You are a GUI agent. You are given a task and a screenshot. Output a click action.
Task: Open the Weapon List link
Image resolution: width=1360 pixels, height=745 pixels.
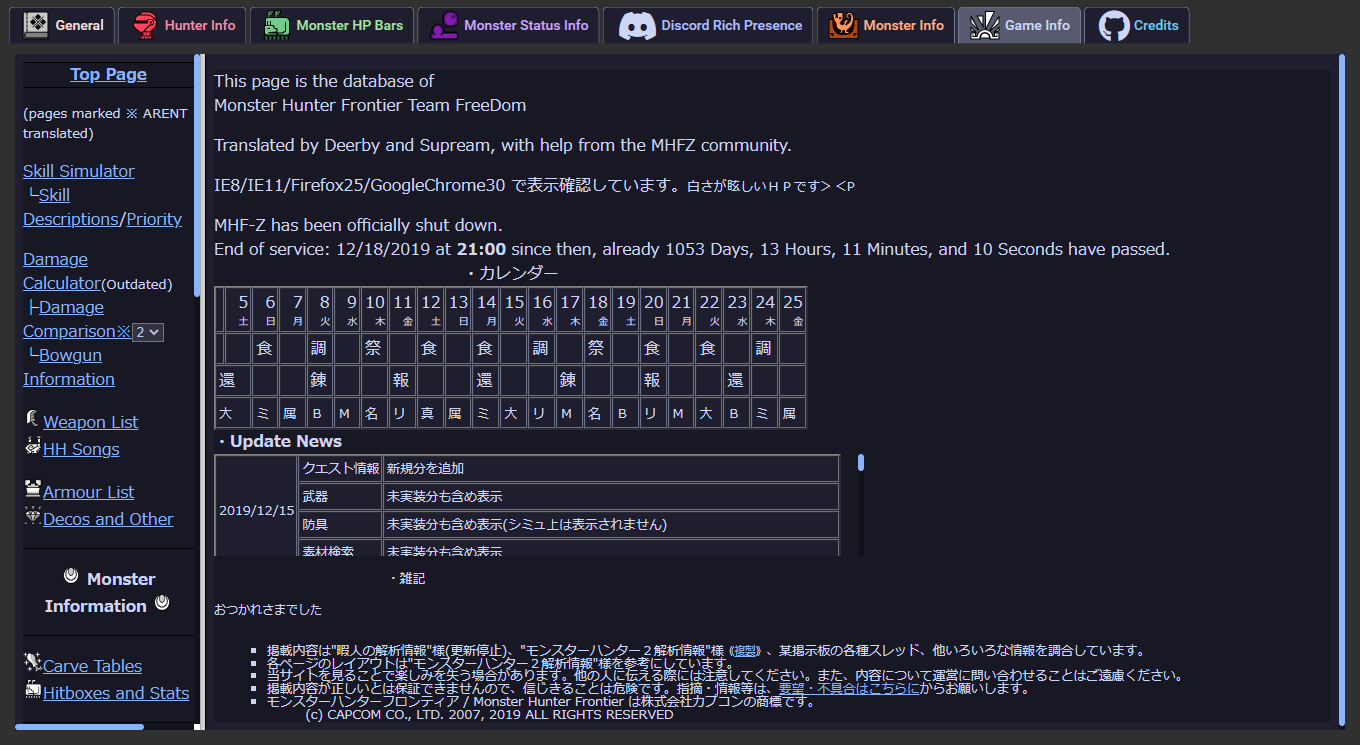point(90,422)
